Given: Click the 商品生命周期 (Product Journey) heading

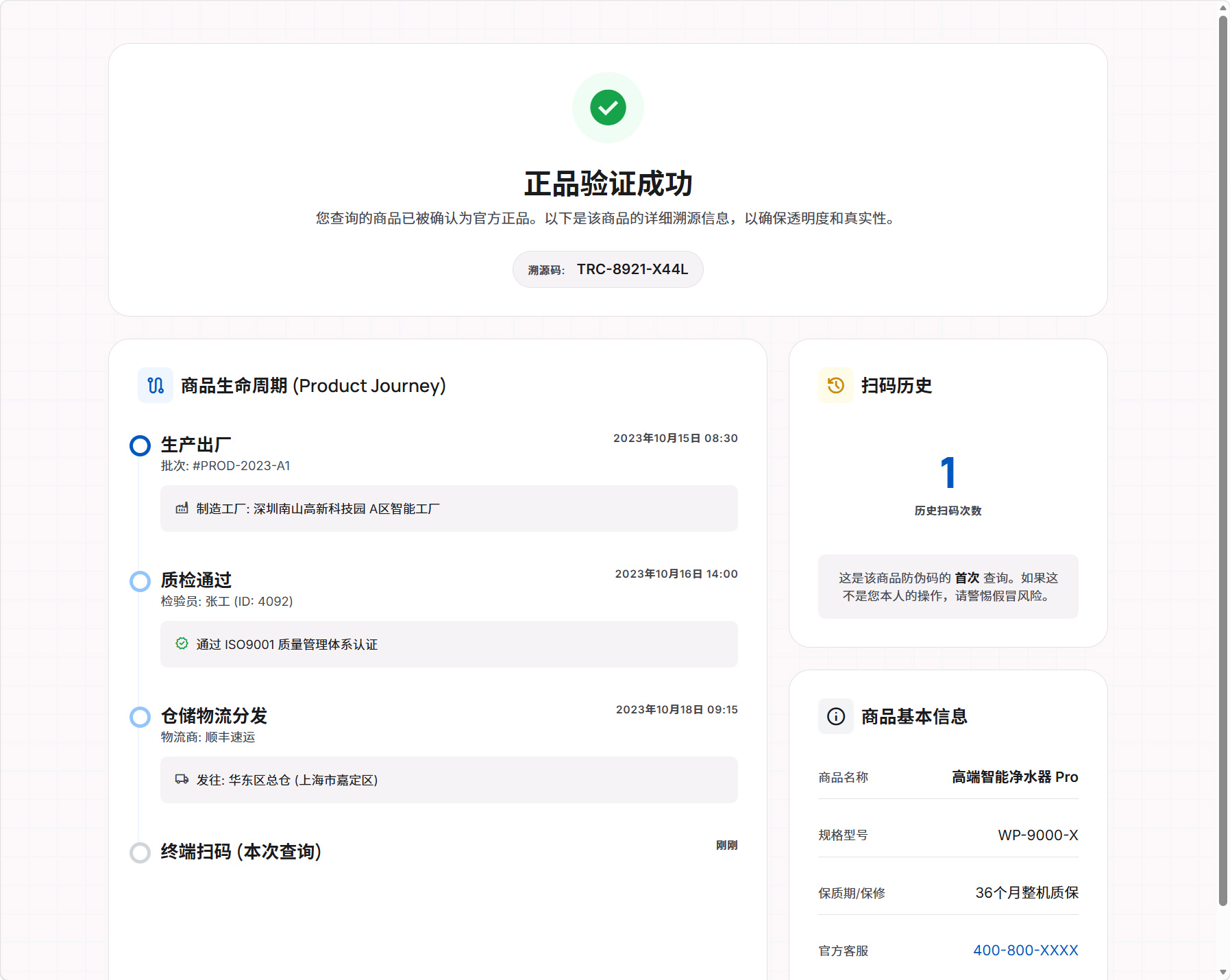Looking at the screenshot, I should point(313,386).
